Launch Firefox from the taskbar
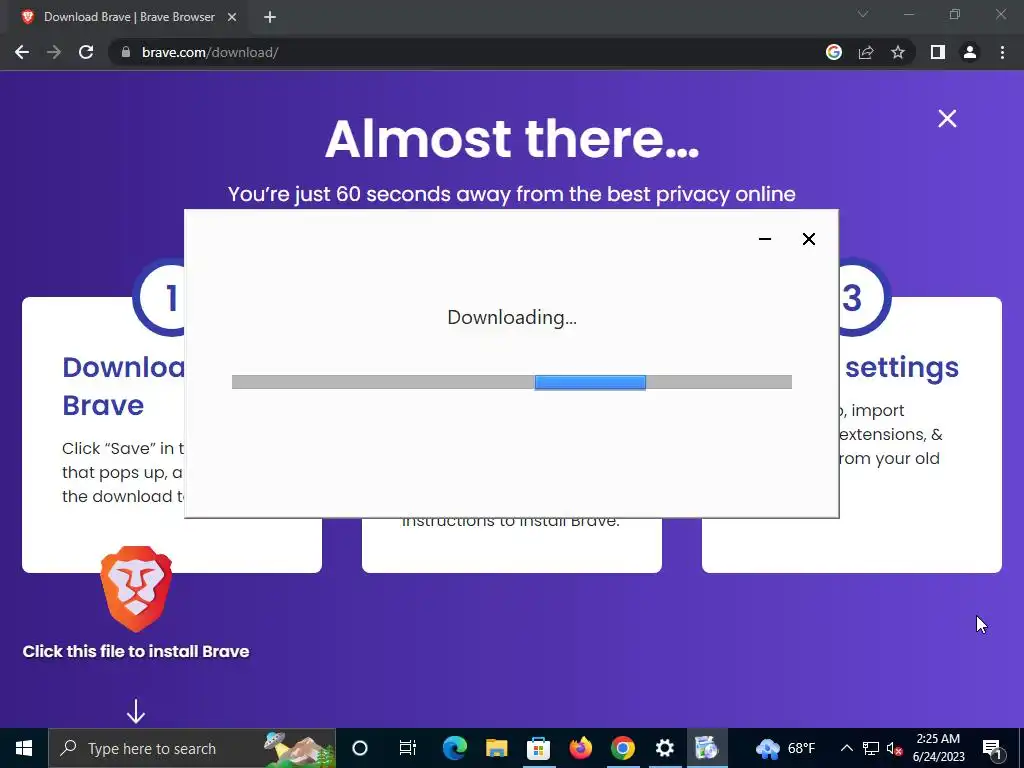The height and width of the screenshot is (768, 1024). (580, 748)
